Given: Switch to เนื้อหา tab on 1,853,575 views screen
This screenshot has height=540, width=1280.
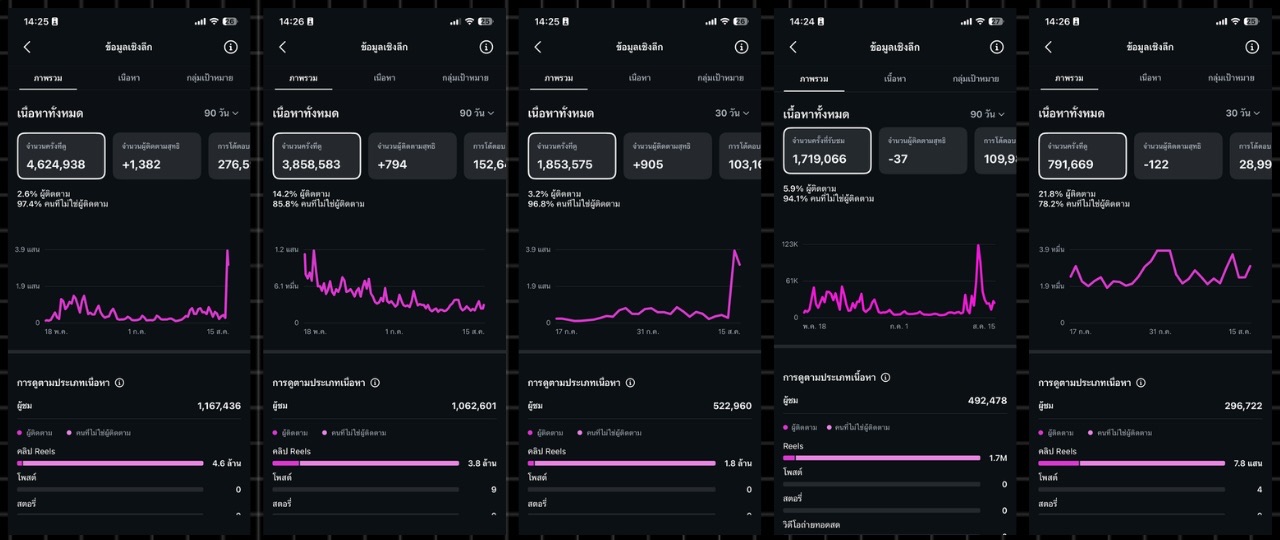Looking at the screenshot, I should point(640,77).
